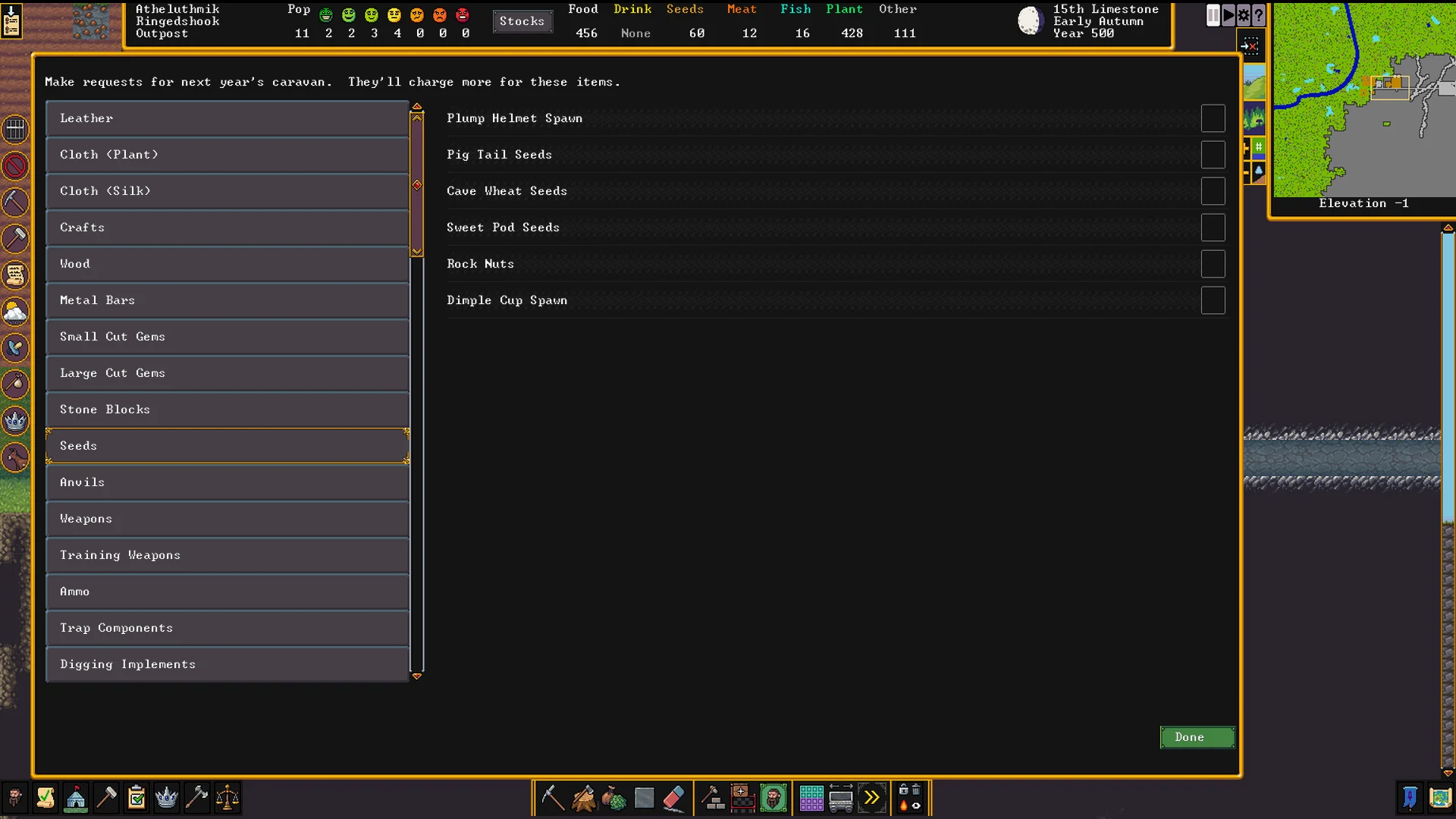Open the announcements log icon at top-left
Image resolution: width=1456 pixels, height=819 pixels.
11,20
